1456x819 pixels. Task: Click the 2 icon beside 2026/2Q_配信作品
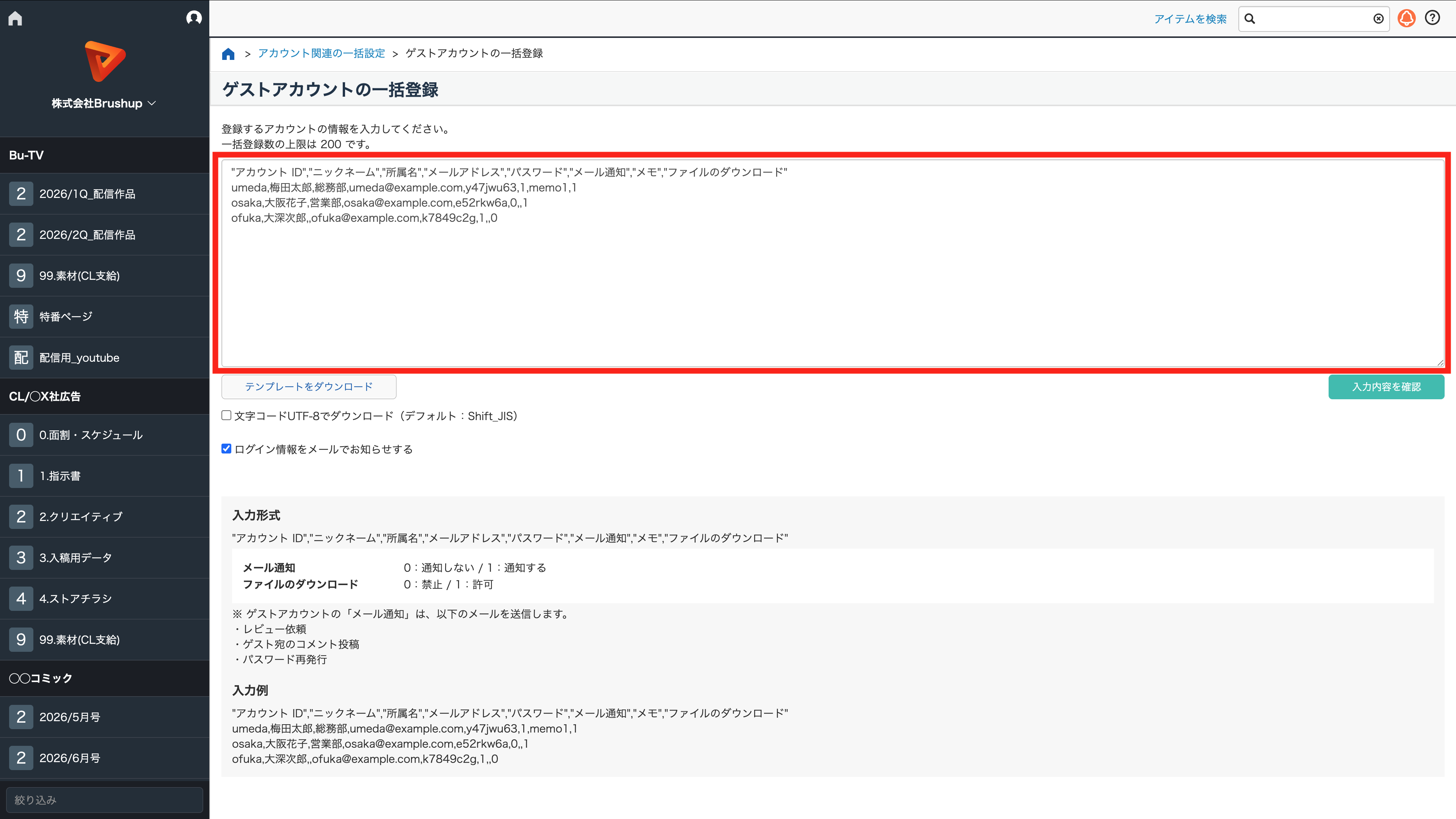(x=21, y=235)
